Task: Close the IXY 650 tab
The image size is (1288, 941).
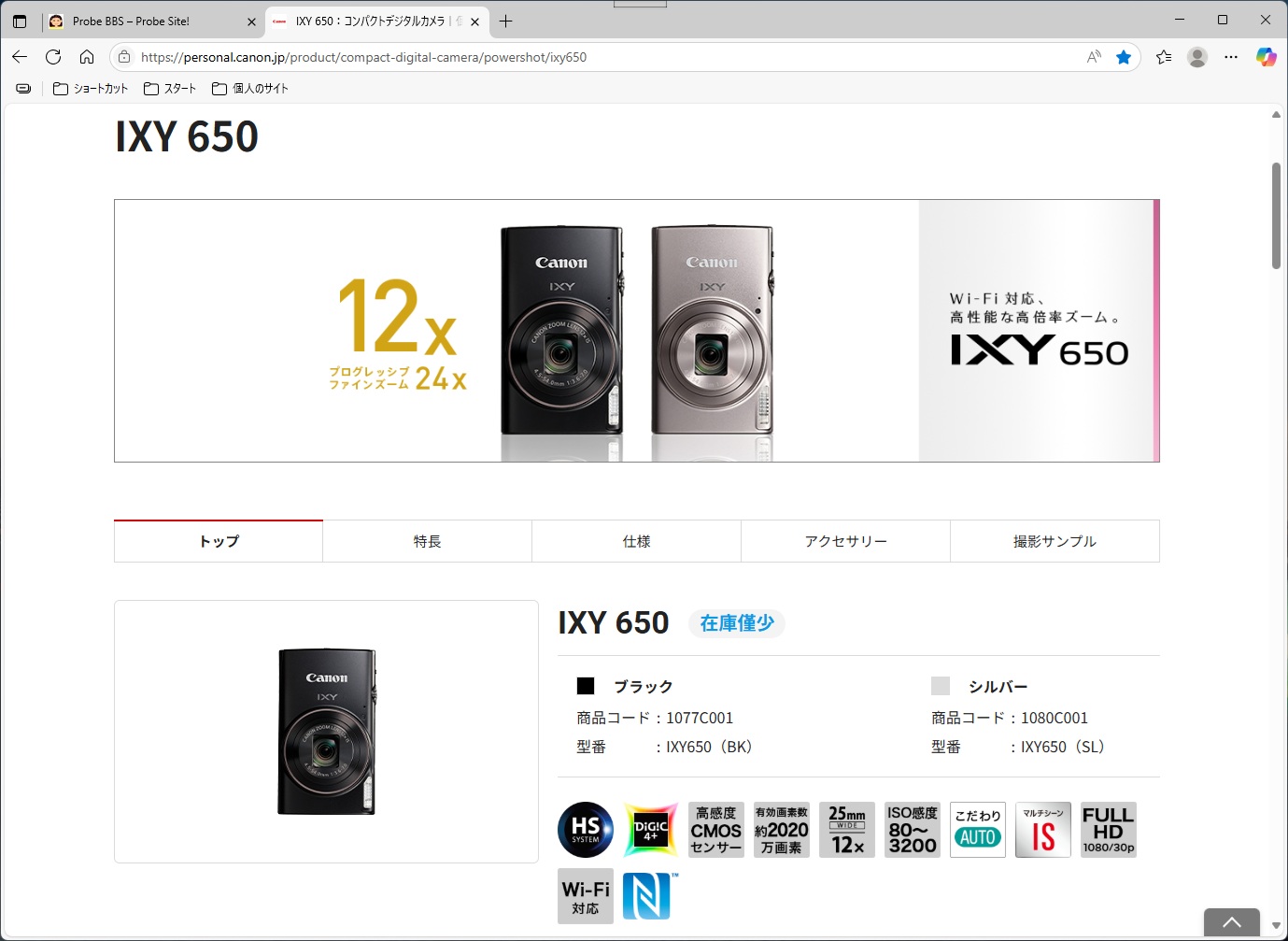Action: (x=474, y=21)
